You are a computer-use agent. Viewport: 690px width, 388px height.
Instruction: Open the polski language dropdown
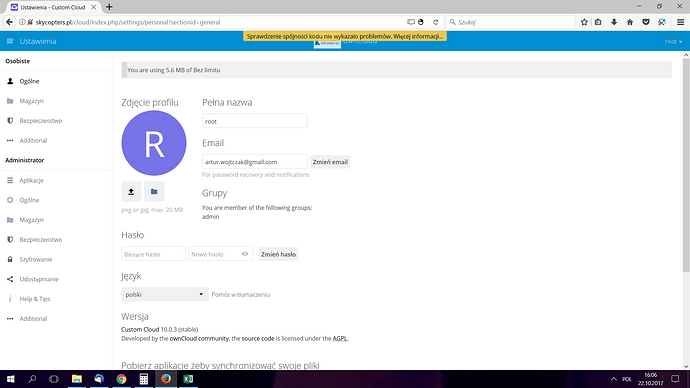(165, 294)
